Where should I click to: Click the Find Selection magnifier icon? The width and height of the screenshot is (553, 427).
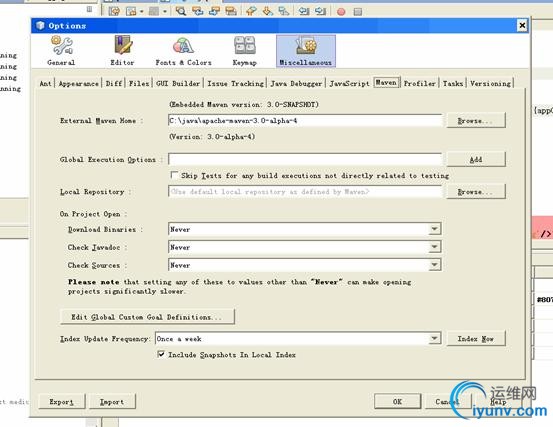181,11
